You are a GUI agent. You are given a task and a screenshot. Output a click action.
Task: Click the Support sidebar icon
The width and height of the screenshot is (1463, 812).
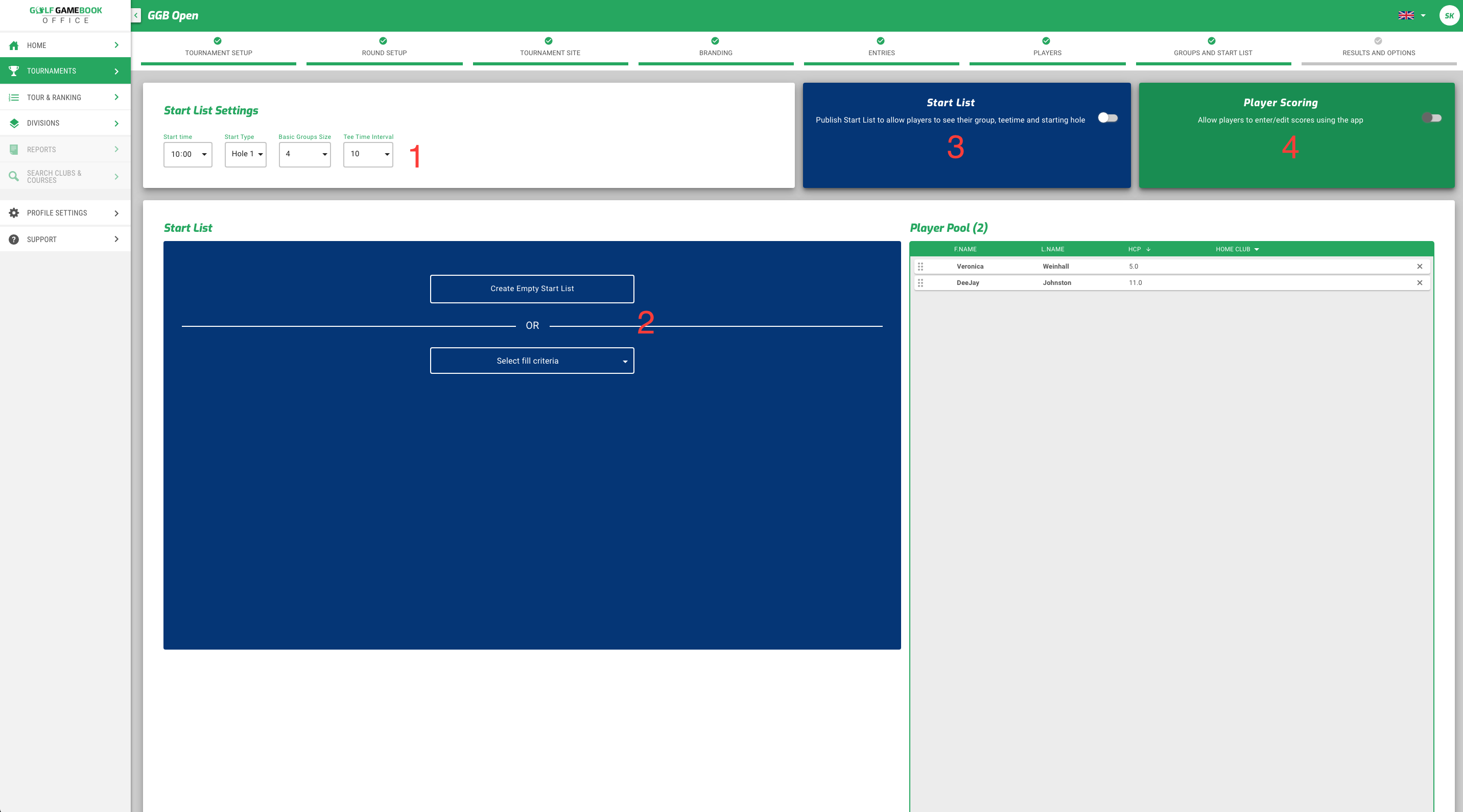tap(15, 239)
